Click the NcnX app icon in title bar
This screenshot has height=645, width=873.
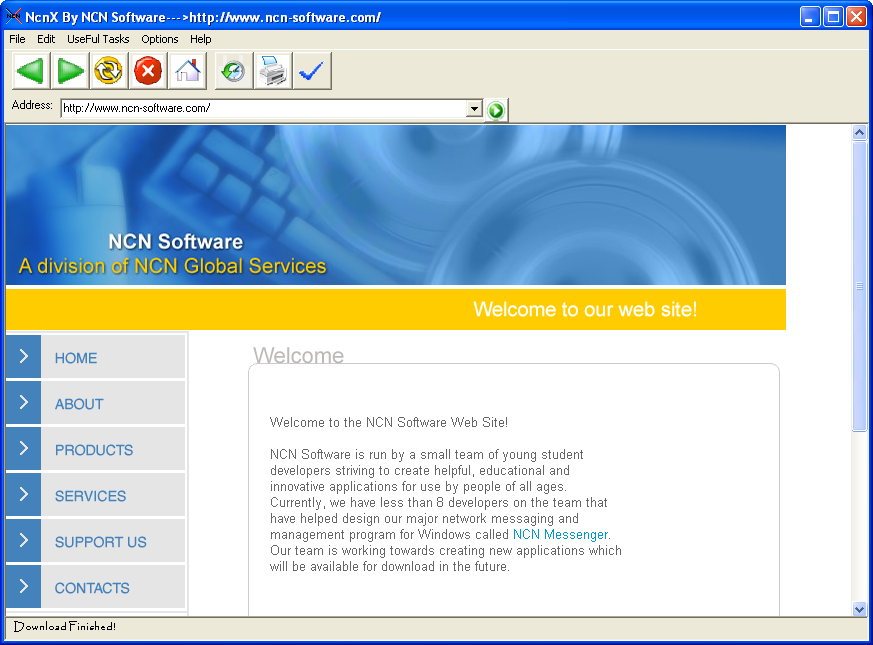13,17
